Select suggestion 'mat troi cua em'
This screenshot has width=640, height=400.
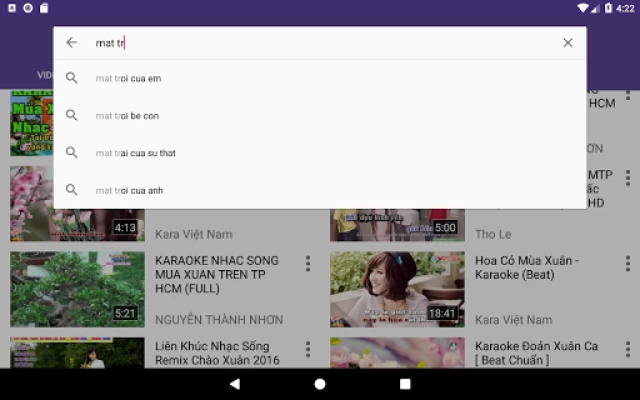128,78
